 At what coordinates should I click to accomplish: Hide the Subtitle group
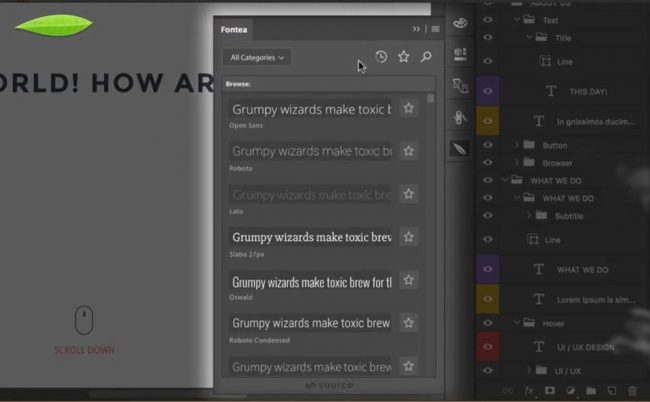pos(488,216)
